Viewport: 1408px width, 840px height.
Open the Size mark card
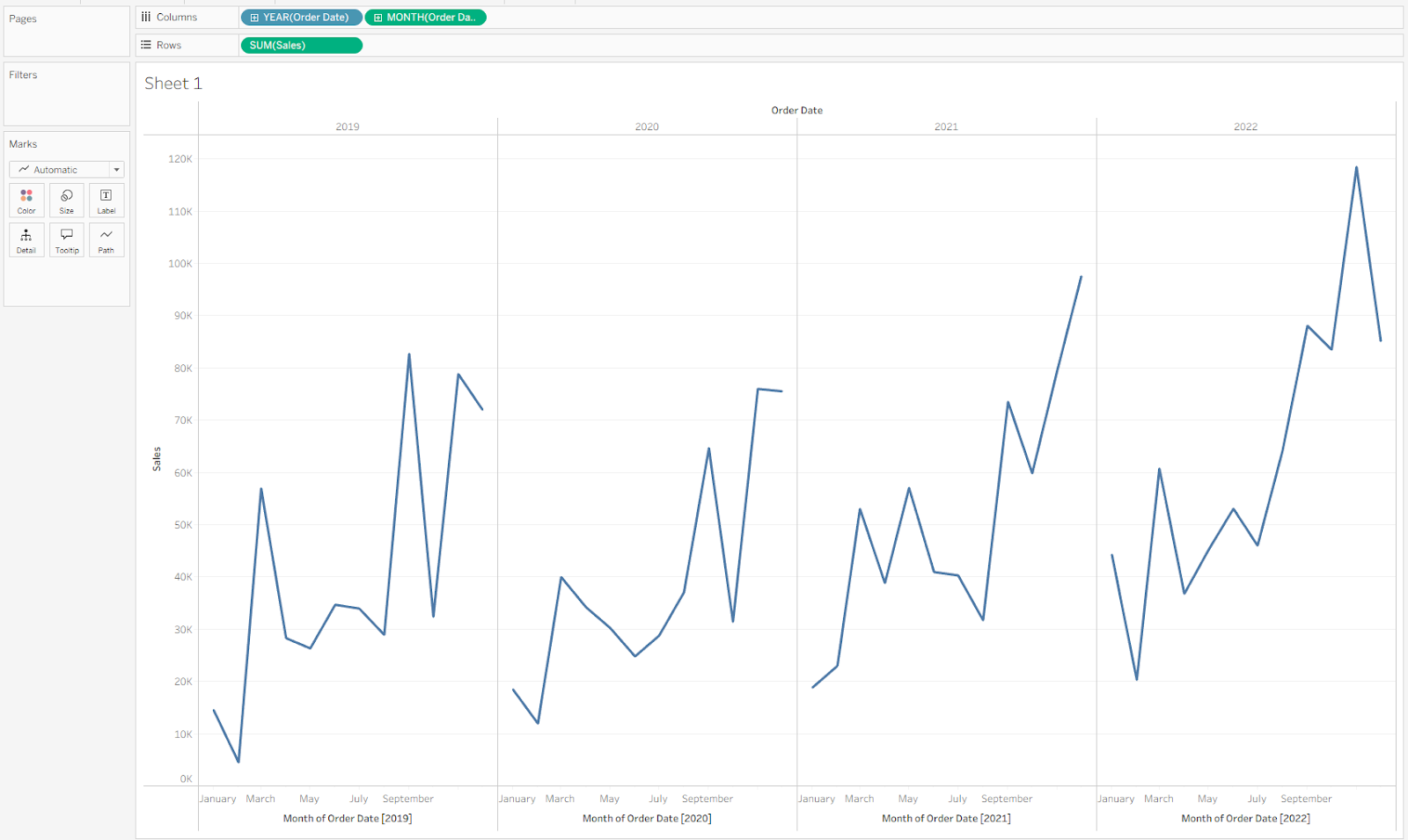(x=67, y=200)
